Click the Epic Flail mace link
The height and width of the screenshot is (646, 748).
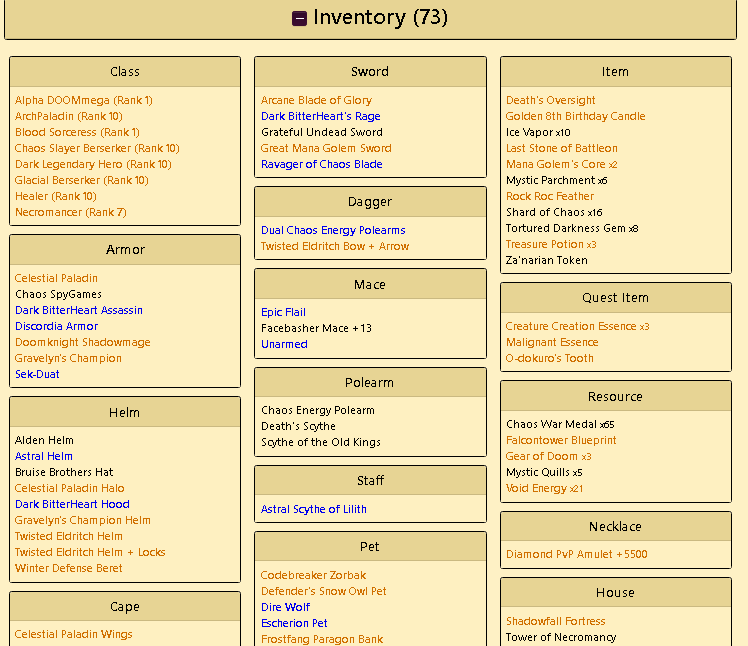coord(283,312)
